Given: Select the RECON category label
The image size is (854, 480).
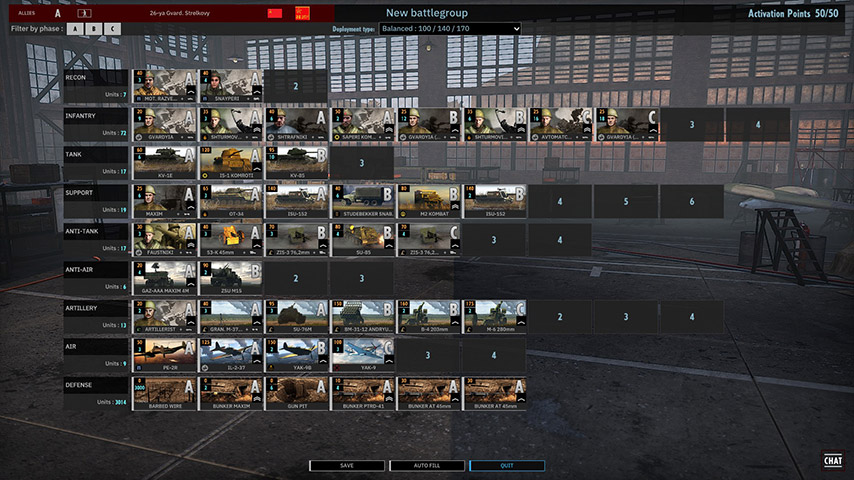Looking at the screenshot, I should tap(76, 77).
